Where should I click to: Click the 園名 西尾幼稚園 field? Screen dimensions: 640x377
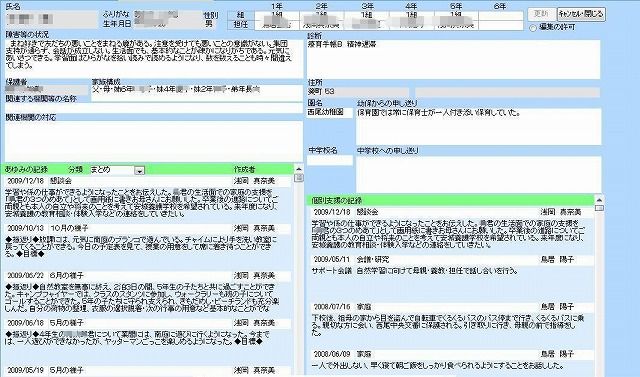click(x=329, y=113)
